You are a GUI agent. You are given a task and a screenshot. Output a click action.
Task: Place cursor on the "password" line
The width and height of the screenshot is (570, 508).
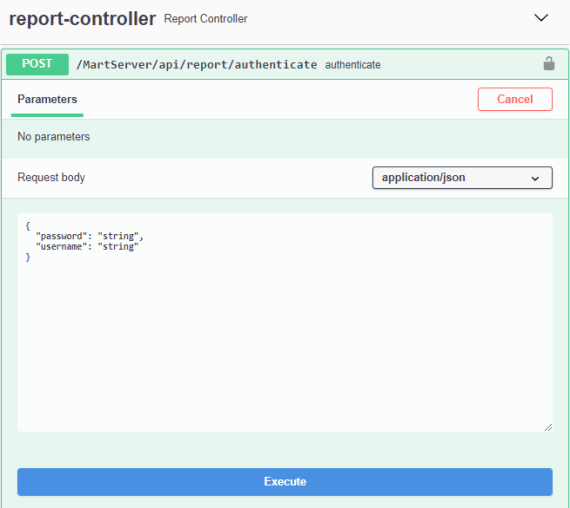(x=89, y=236)
